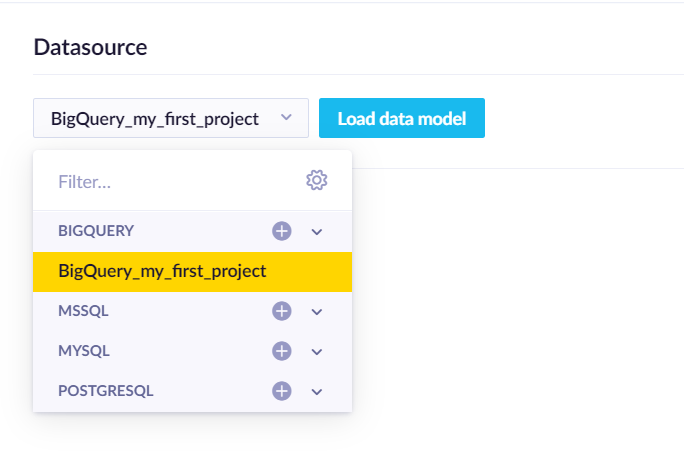Image resolution: width=684 pixels, height=468 pixels.
Task: Click the datasource selector's down arrow
Action: (287, 118)
